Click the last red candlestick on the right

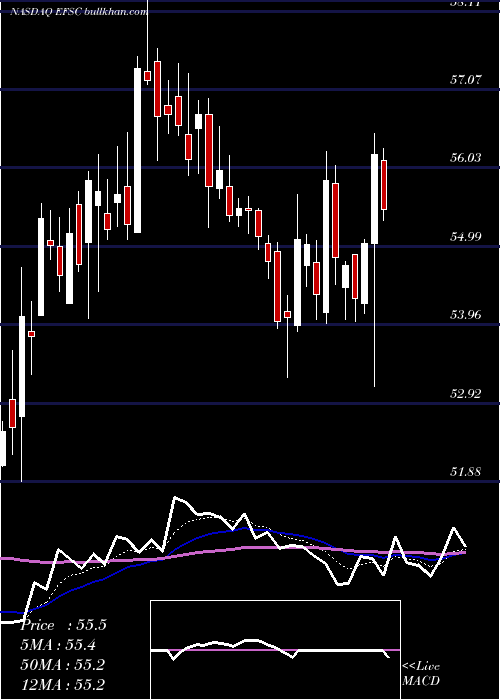click(383, 185)
